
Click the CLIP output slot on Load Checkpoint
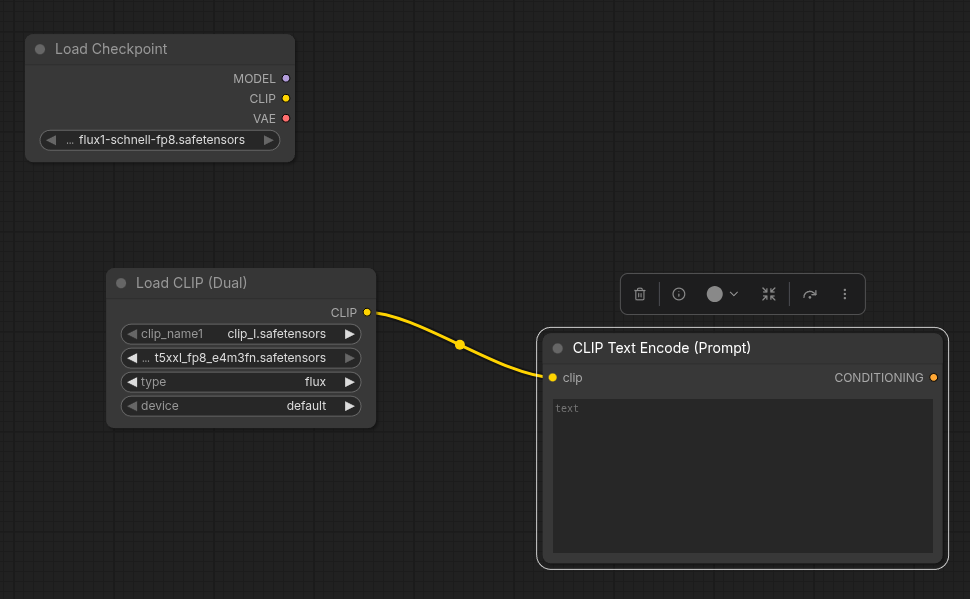(x=286, y=98)
